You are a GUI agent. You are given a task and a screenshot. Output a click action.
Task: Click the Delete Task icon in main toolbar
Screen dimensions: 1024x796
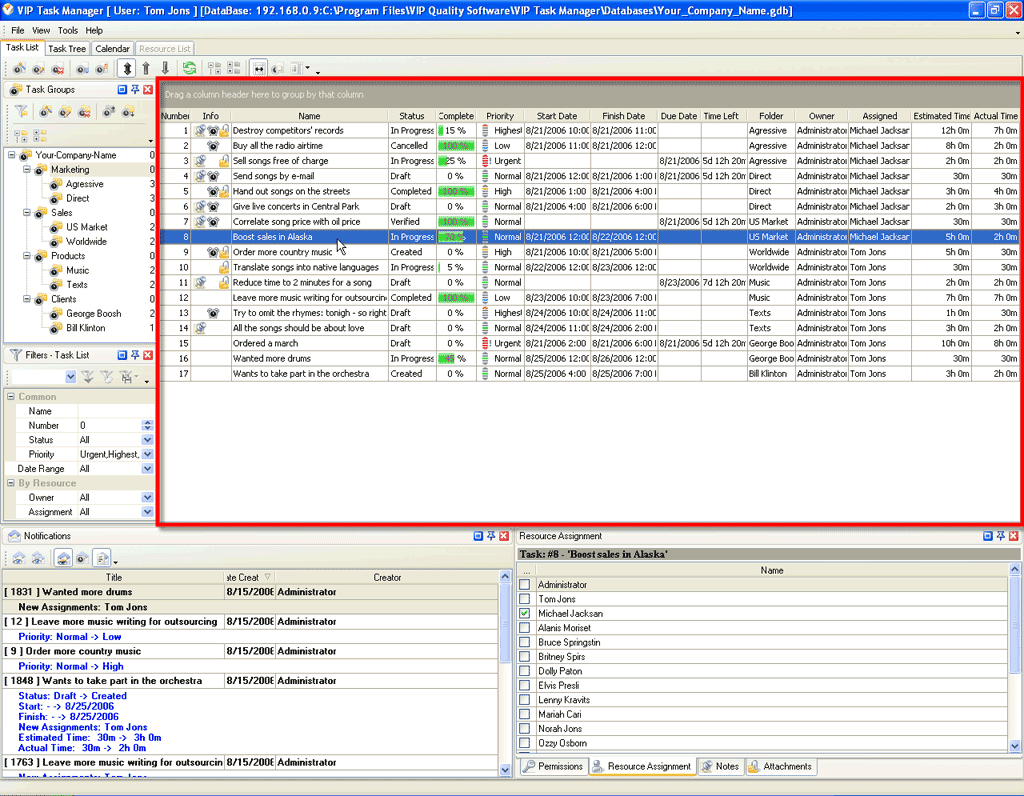(59, 69)
